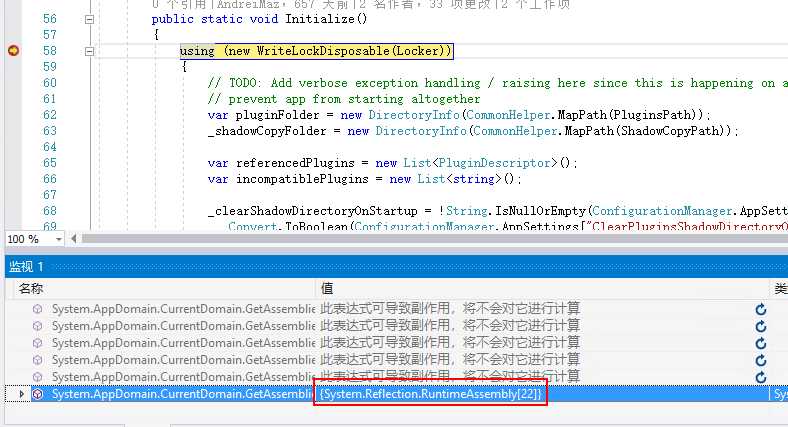Screen dimensions: 788x427
Task: Open the 100 % zoom dropdown
Action: coord(59,239)
